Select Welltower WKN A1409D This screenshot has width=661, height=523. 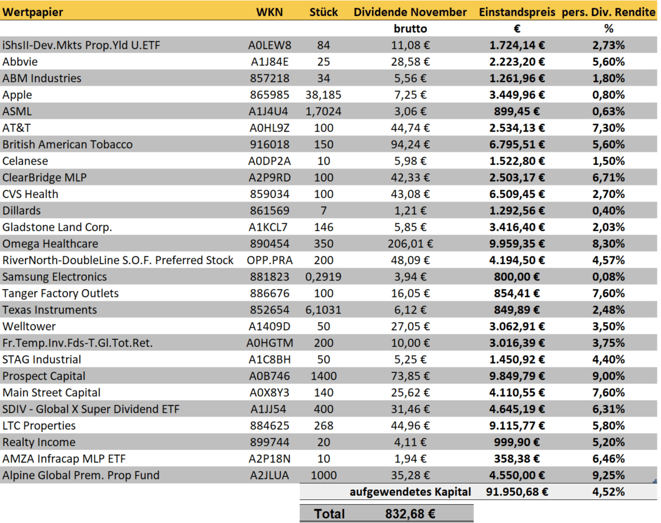click(269, 326)
